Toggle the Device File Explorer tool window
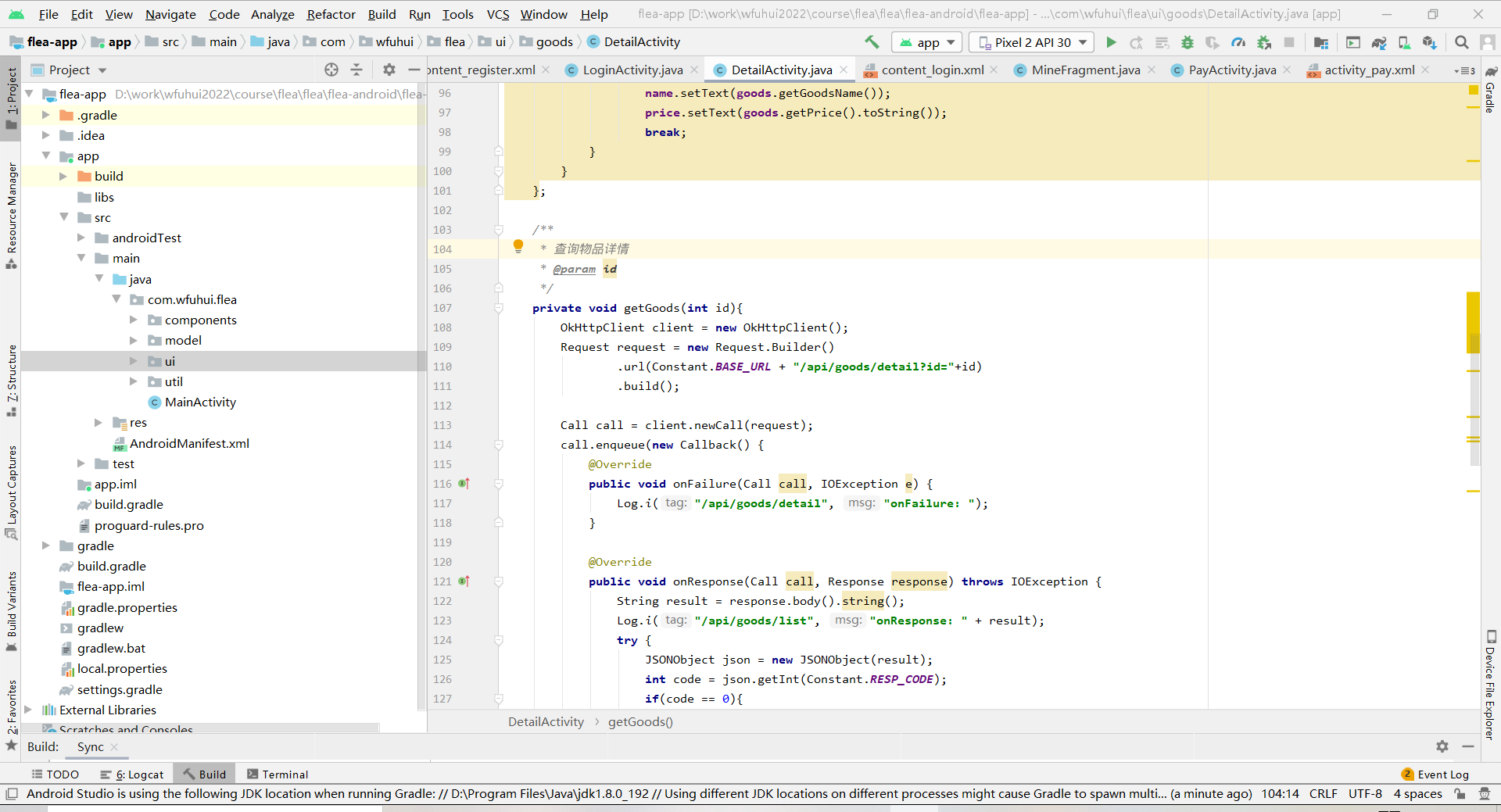Screen dimensions: 1501x812 (1491, 685)
